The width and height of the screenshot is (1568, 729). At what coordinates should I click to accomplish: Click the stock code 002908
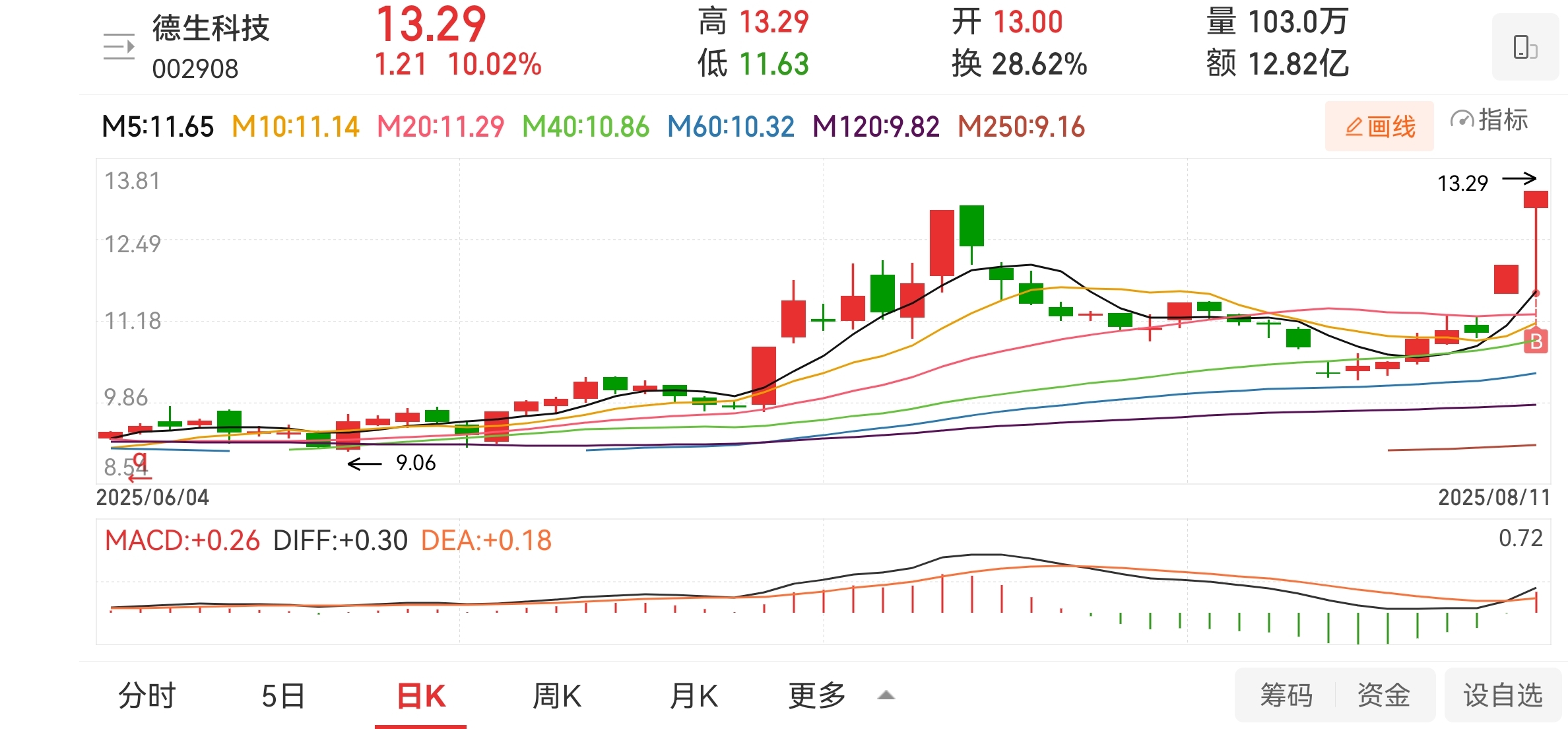point(195,69)
